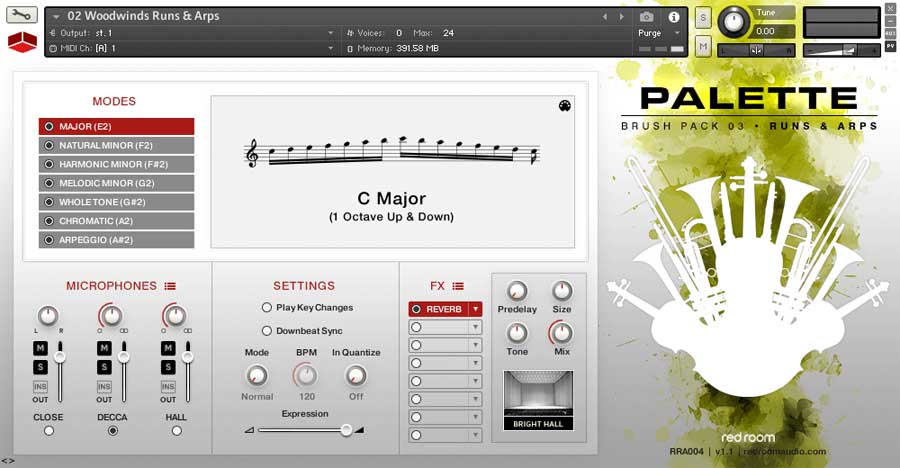Click the Max voices value 24
Screen dimensions: 900x468
click(x=448, y=33)
